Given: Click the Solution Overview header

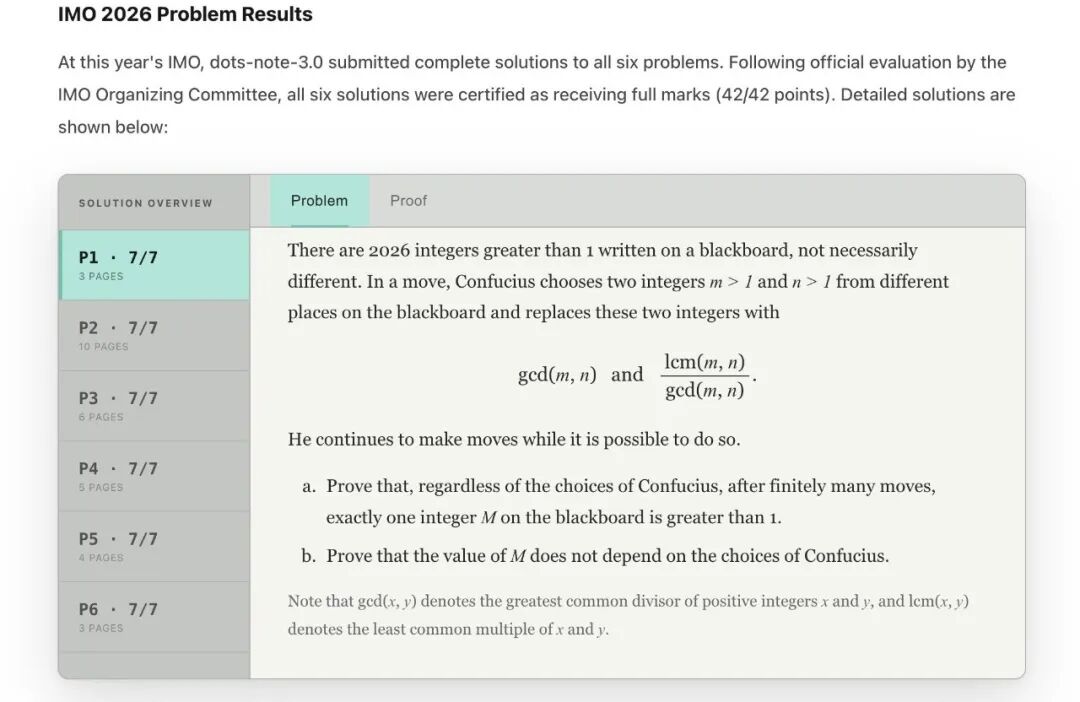Looking at the screenshot, I should tap(145, 203).
